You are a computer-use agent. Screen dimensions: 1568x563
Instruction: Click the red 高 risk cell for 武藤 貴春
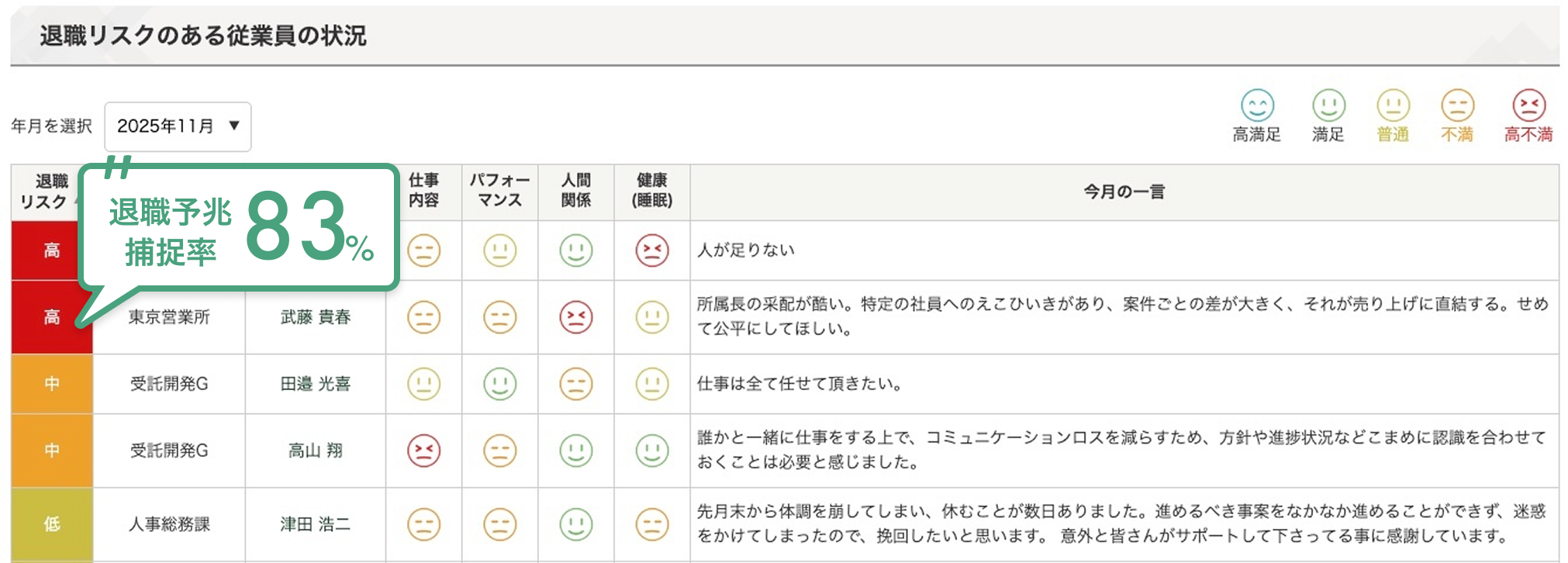point(52,317)
